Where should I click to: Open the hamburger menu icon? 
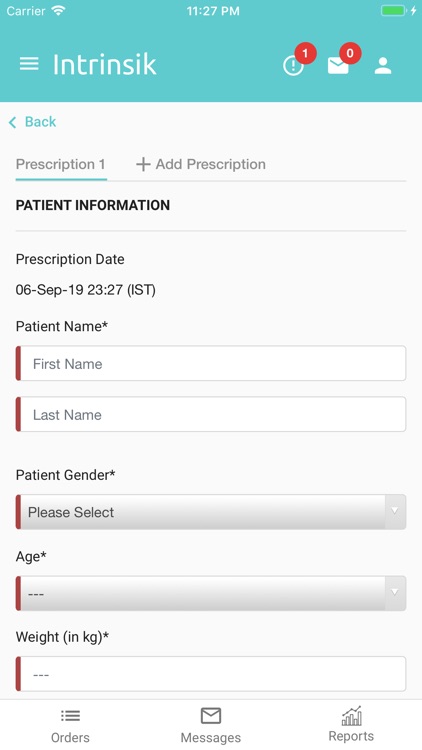pyautogui.click(x=29, y=64)
